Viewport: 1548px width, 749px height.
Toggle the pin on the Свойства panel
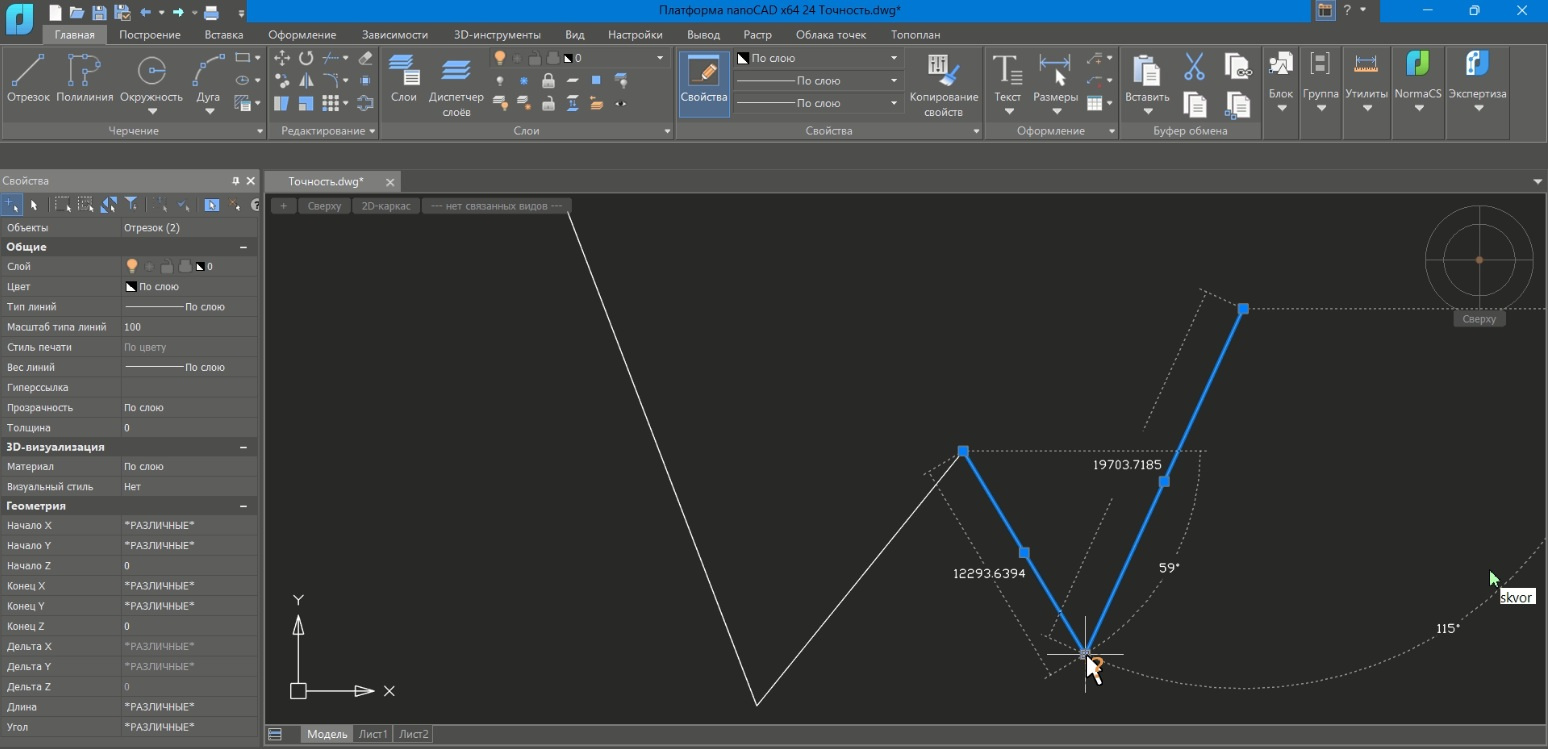pos(236,181)
